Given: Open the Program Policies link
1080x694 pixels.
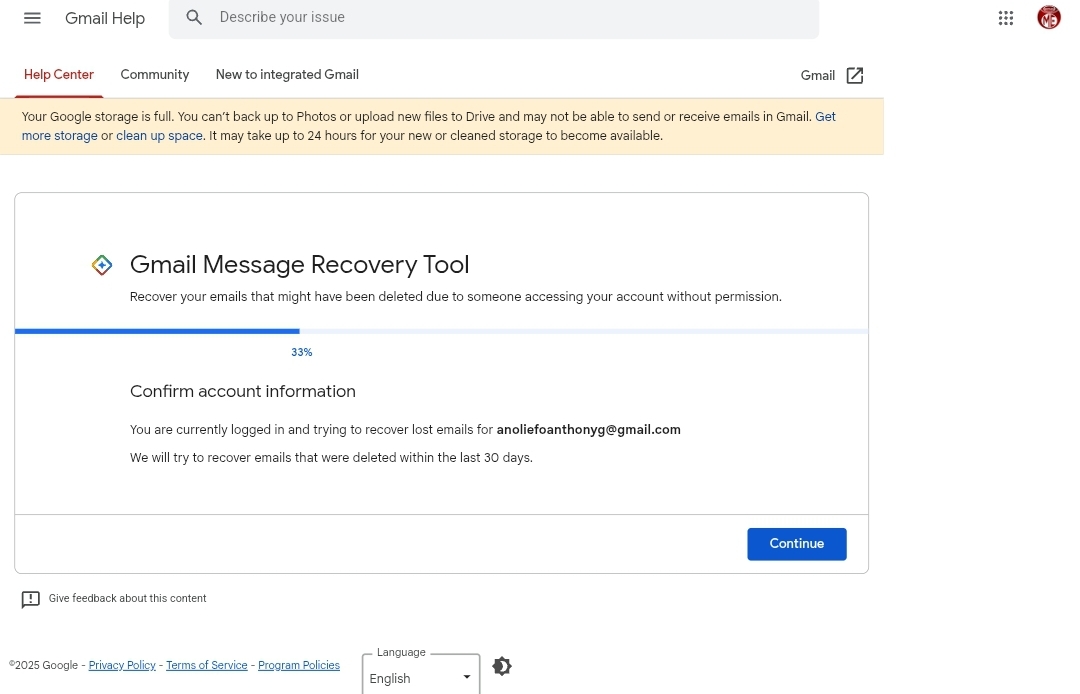Looking at the screenshot, I should (x=299, y=665).
